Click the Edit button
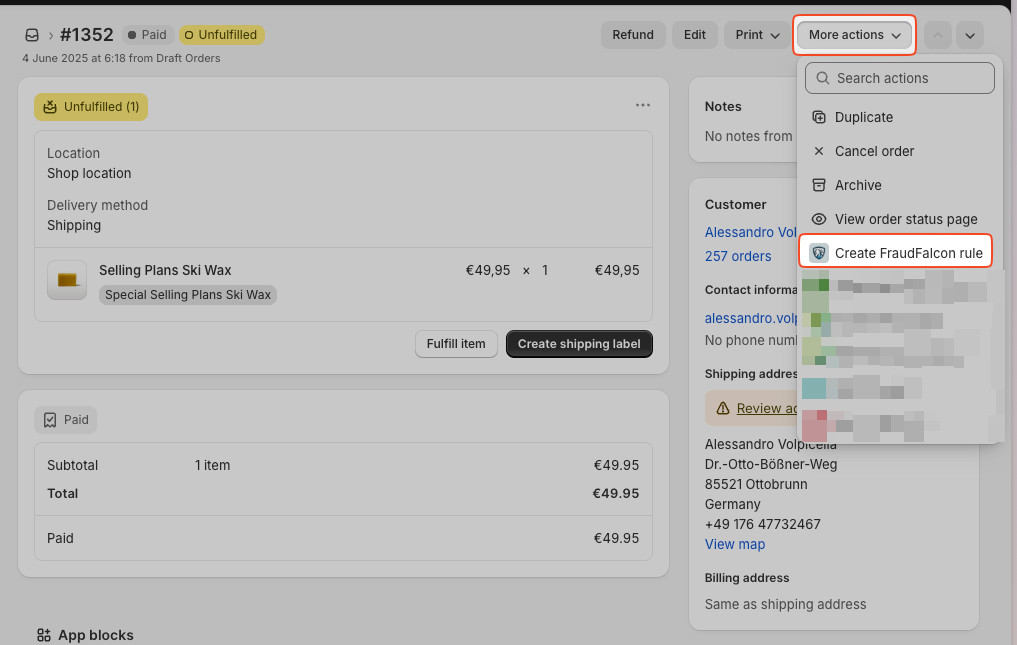The width and height of the screenshot is (1017, 645). 695,35
